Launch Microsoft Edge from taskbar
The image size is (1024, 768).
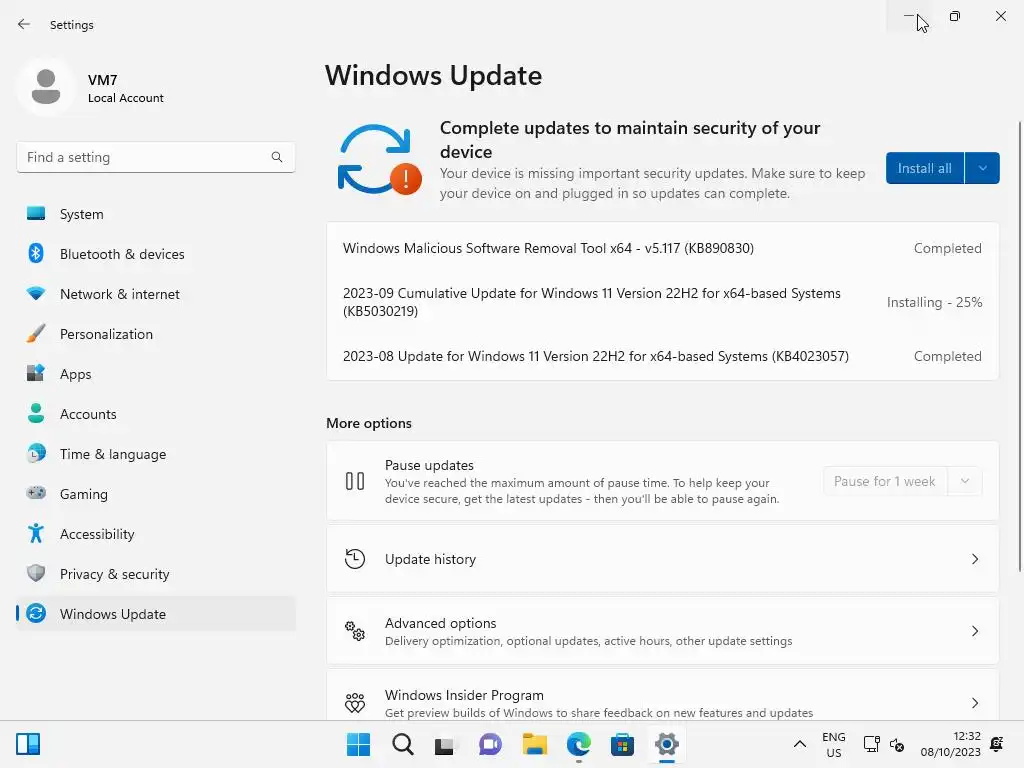579,744
